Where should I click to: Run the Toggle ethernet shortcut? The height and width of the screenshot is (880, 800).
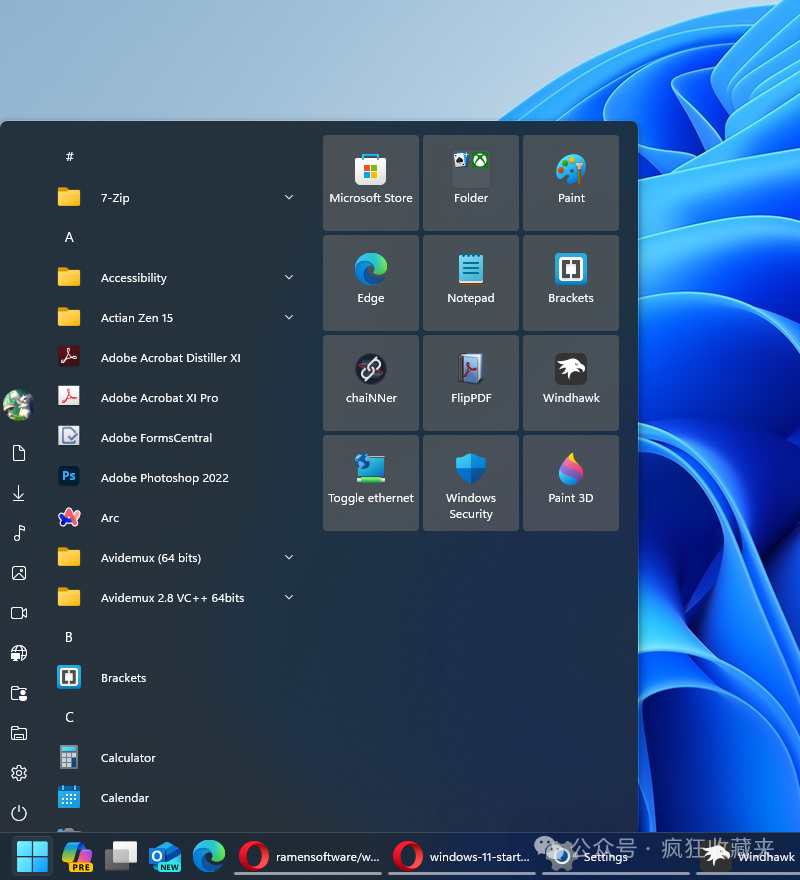(370, 483)
